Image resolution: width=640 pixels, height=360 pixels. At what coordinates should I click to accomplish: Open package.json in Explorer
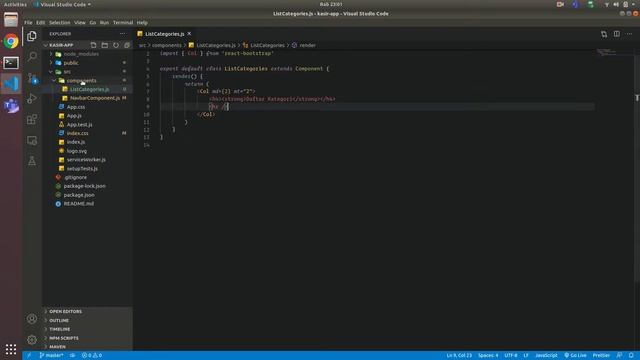tap(87, 195)
